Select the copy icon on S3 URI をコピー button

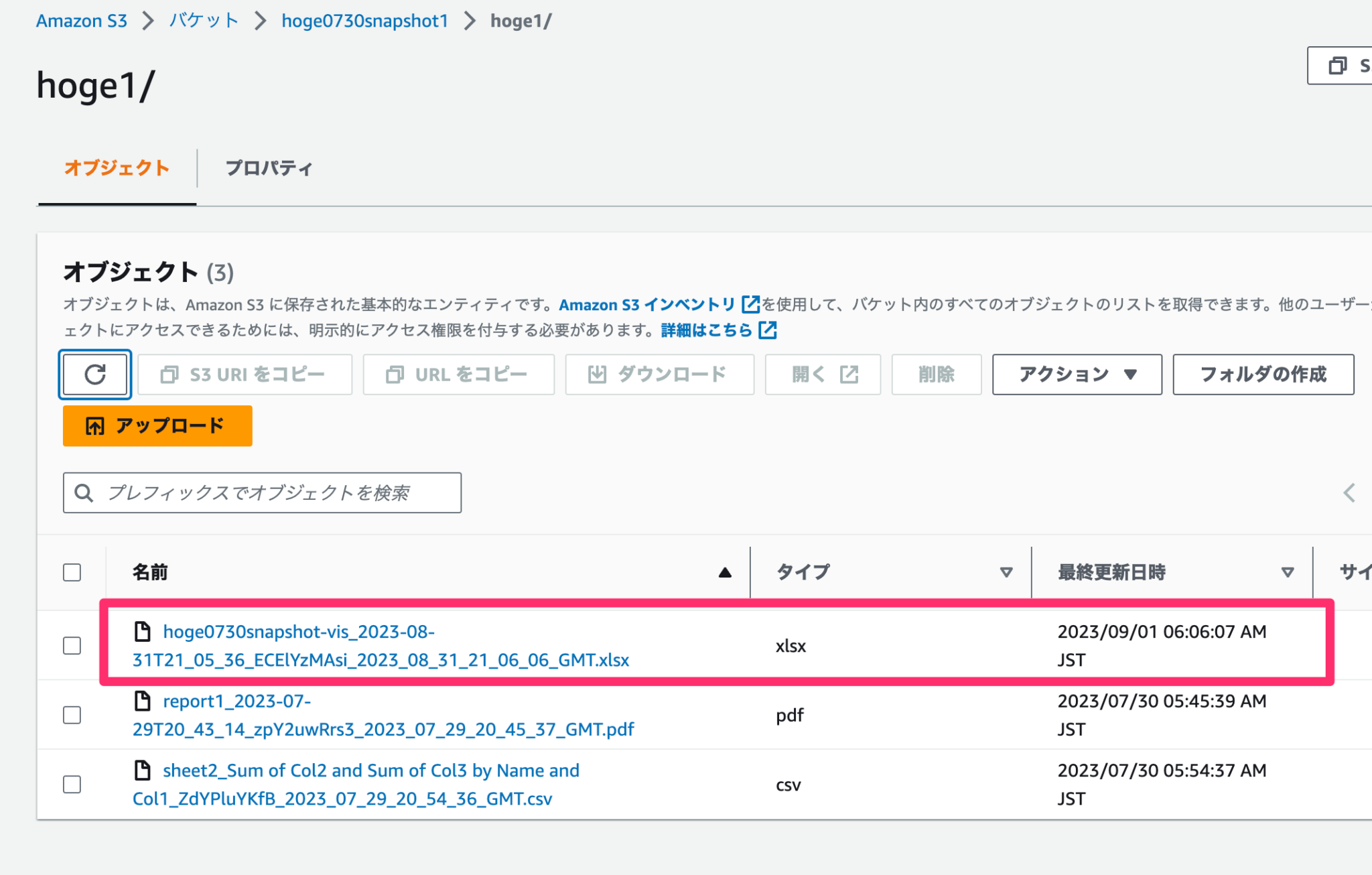coord(168,375)
